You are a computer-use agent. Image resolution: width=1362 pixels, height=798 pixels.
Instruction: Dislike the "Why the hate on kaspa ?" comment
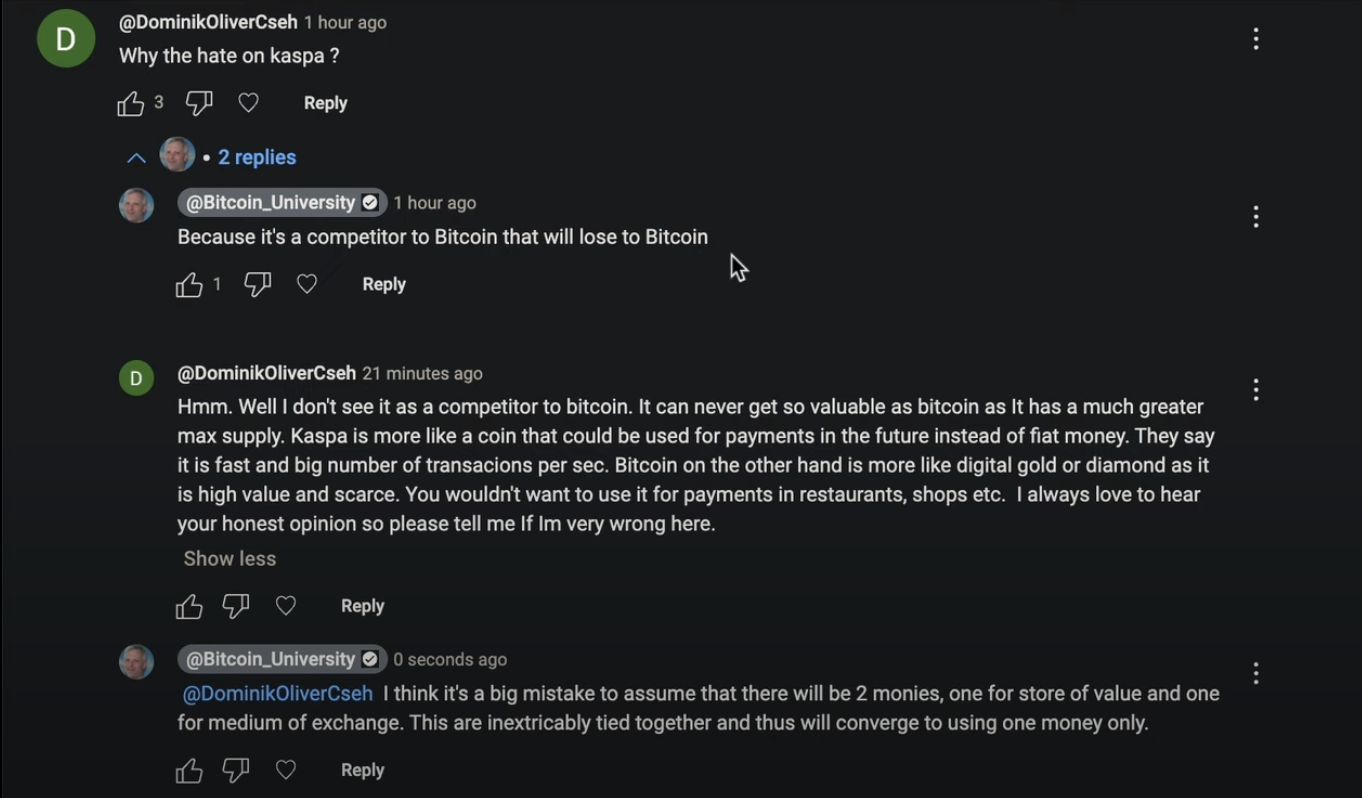pyautogui.click(x=199, y=103)
